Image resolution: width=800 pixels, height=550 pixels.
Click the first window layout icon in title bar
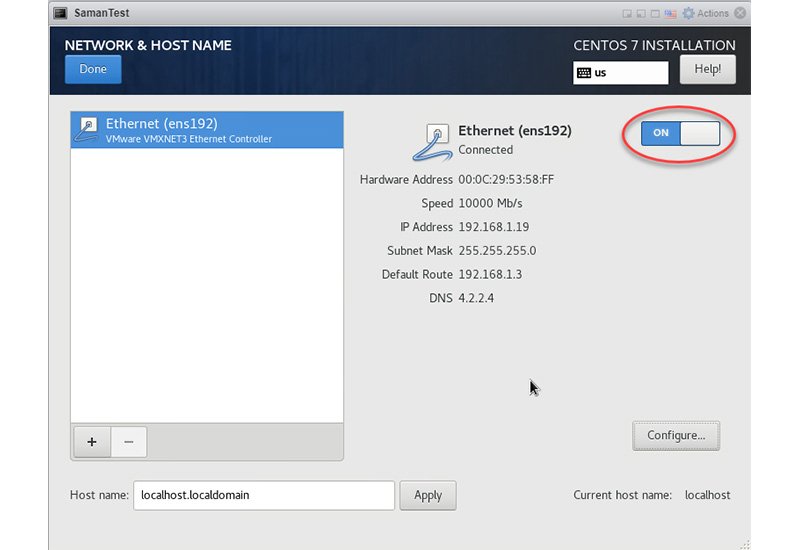(626, 13)
